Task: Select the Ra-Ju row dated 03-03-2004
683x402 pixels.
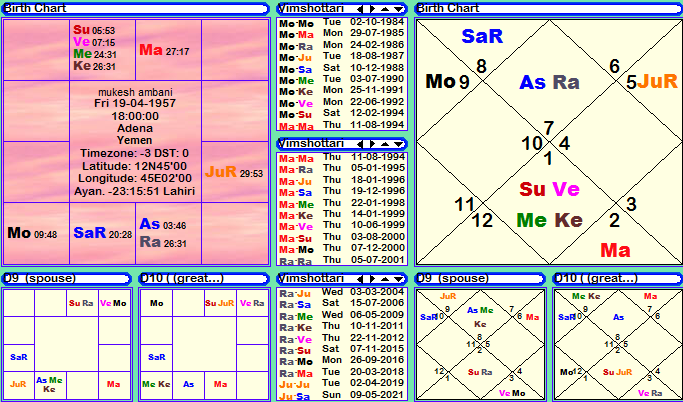Action: (342, 293)
